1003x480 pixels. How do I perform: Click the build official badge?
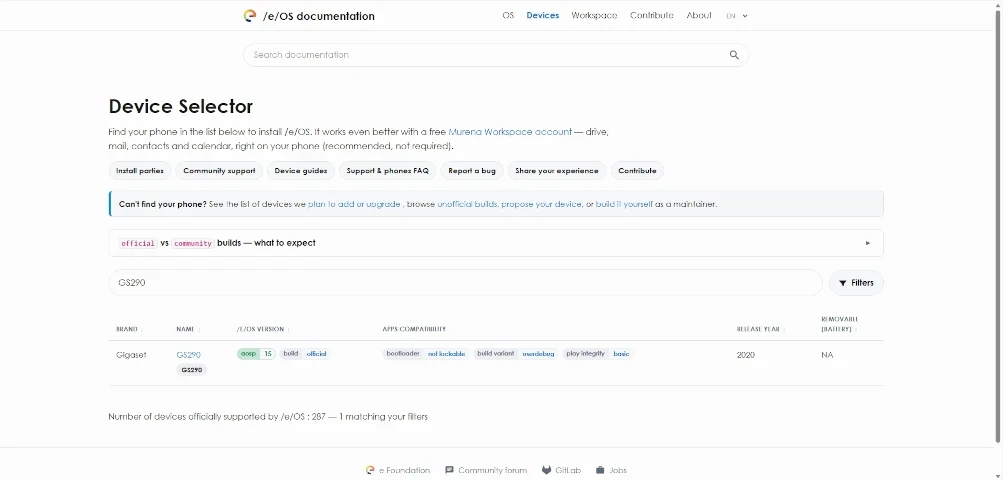click(x=304, y=354)
